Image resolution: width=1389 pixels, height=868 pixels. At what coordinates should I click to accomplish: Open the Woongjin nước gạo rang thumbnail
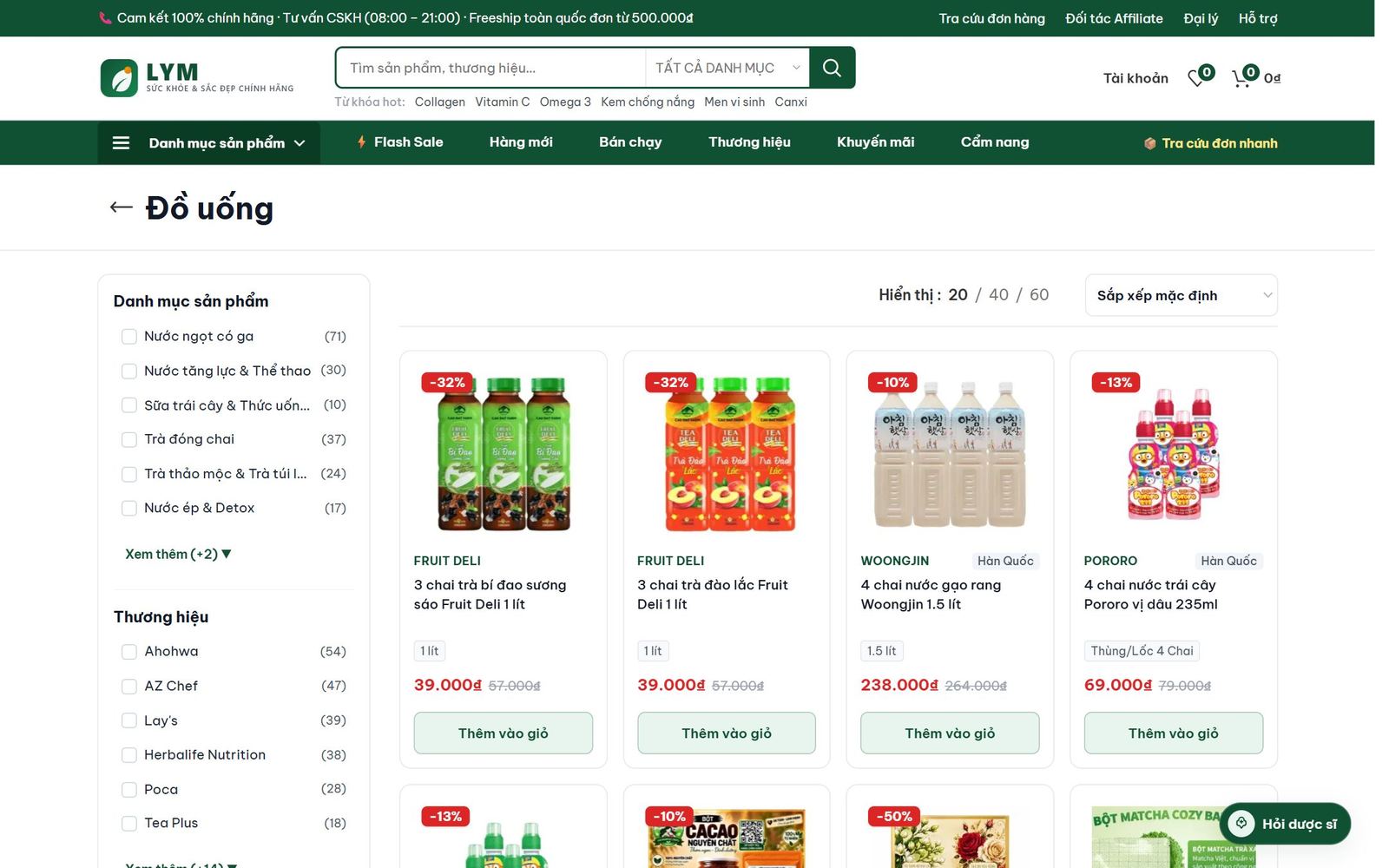tap(950, 452)
